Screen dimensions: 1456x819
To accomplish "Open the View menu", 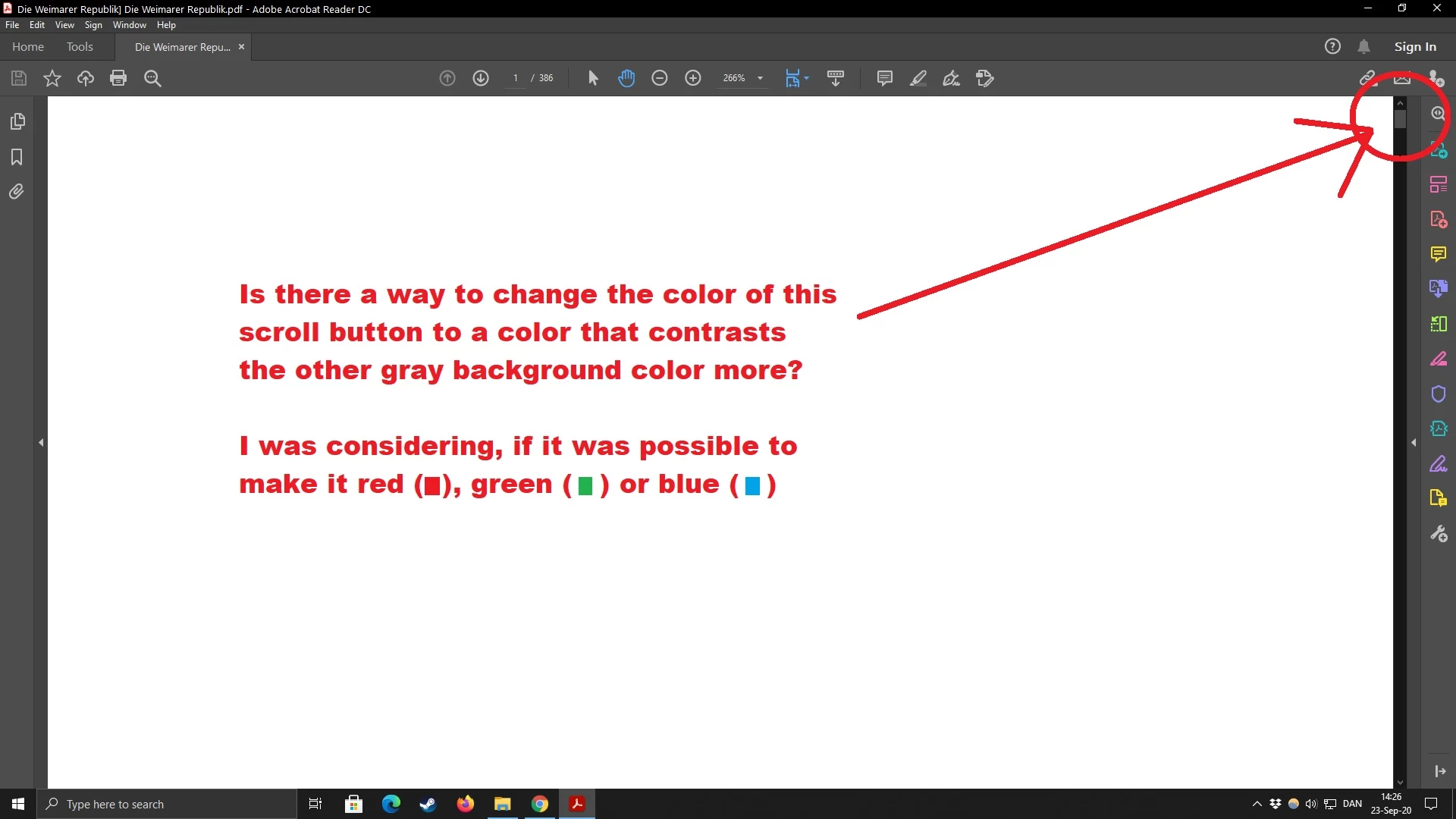I will coord(64,25).
